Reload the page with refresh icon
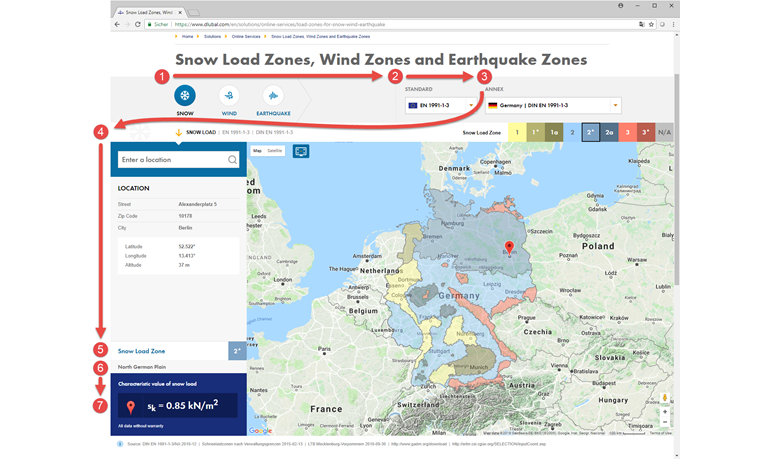The height and width of the screenshot is (459, 760). pyautogui.click(x=138, y=24)
